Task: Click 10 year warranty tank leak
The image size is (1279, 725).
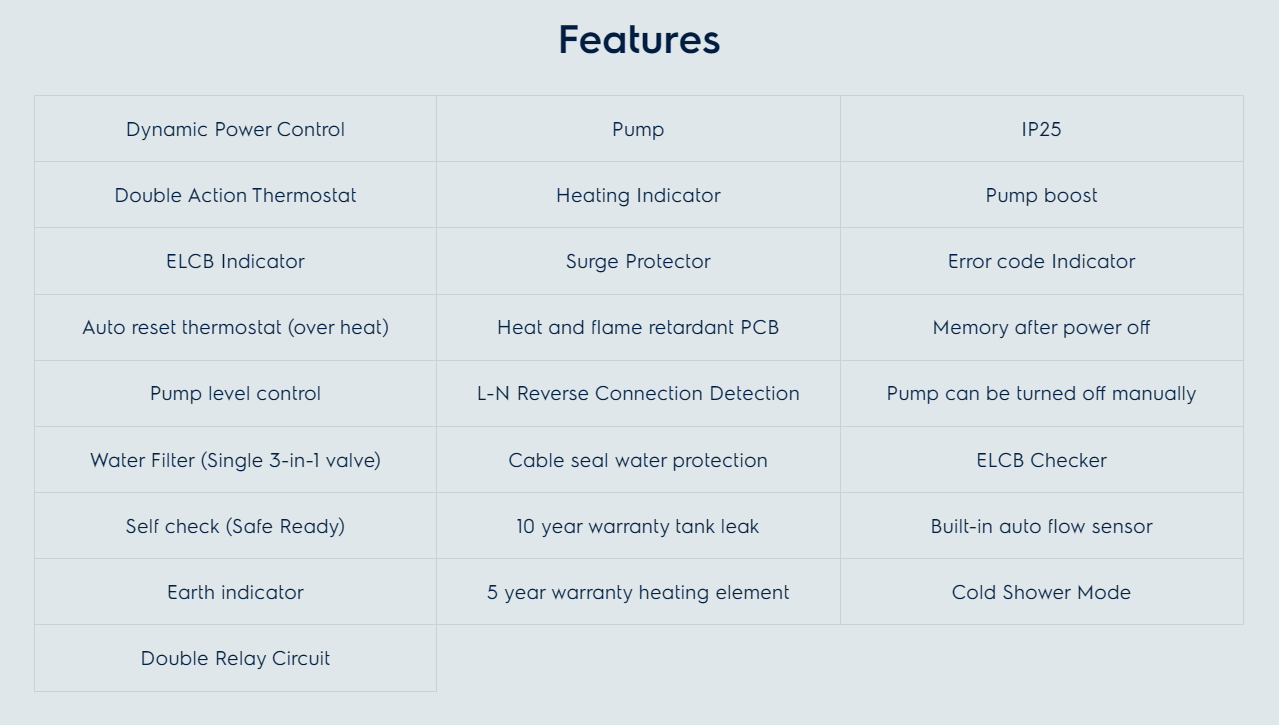Action: click(x=638, y=527)
